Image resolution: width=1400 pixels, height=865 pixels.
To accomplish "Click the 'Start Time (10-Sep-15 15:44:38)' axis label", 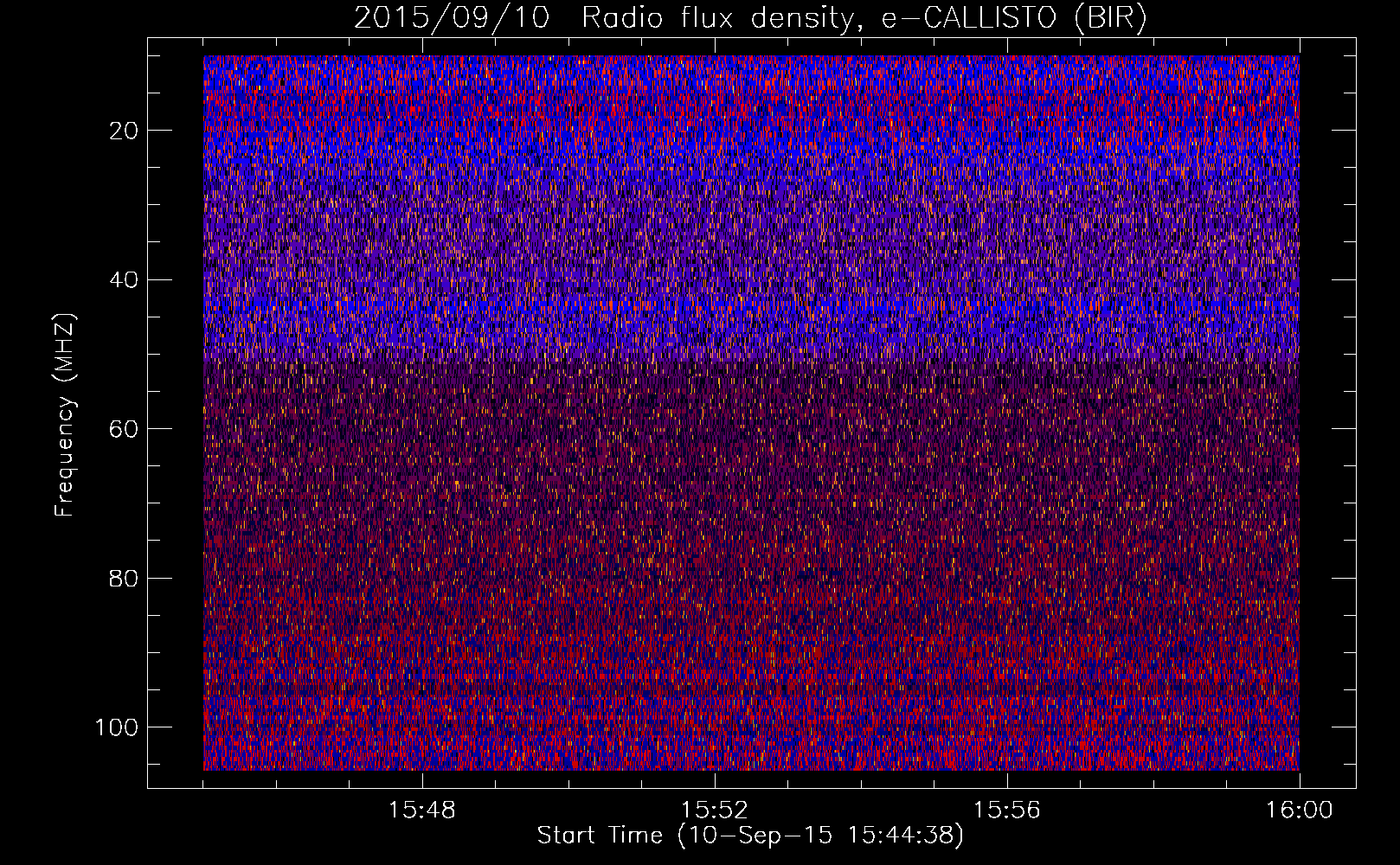I will pos(750,836).
